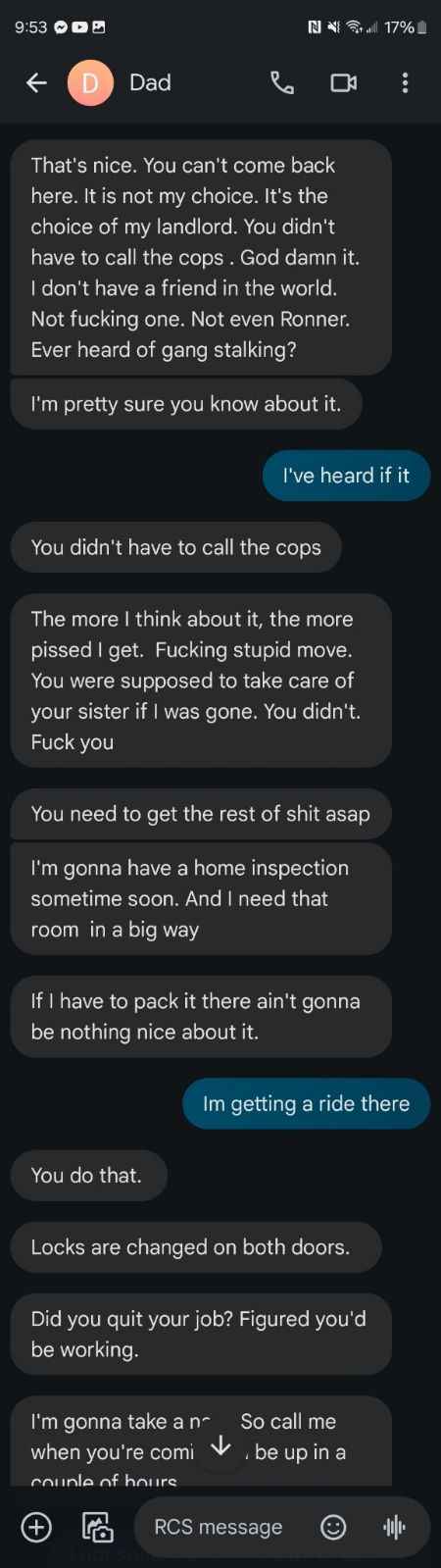Tap the "Locks are changed on both doors." message
This screenshot has width=441, height=1568.
tap(195, 1247)
